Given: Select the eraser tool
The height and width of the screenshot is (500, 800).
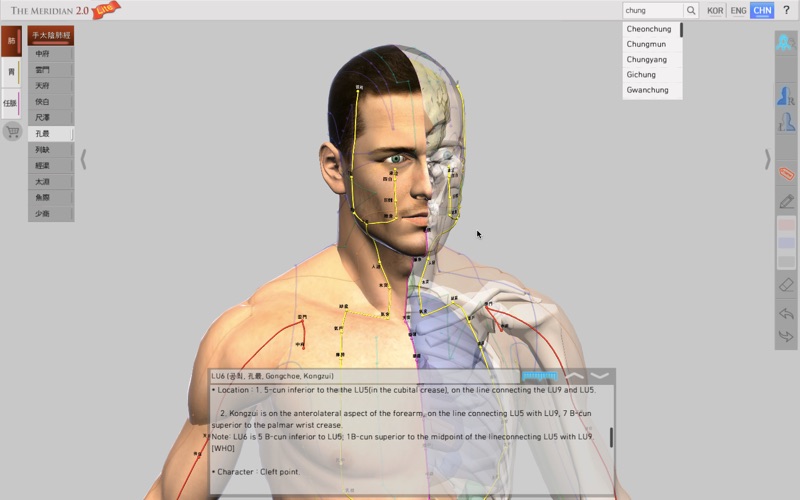Looking at the screenshot, I should pos(786,285).
